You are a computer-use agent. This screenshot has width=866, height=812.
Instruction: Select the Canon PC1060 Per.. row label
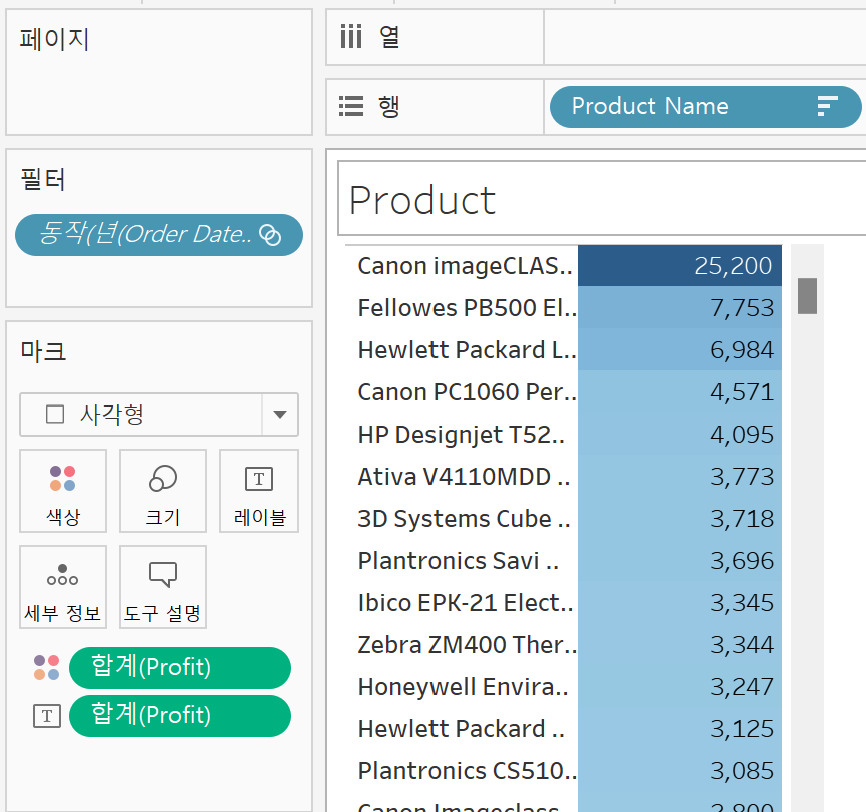click(467, 392)
